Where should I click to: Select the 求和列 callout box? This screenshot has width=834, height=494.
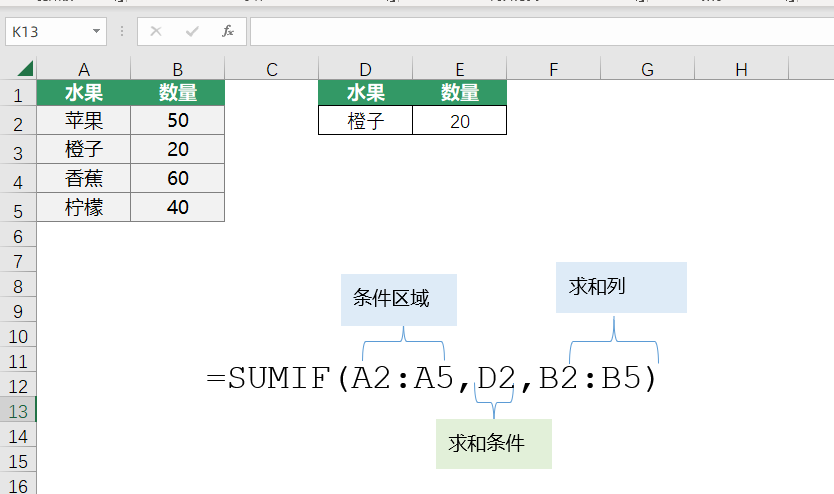621,287
